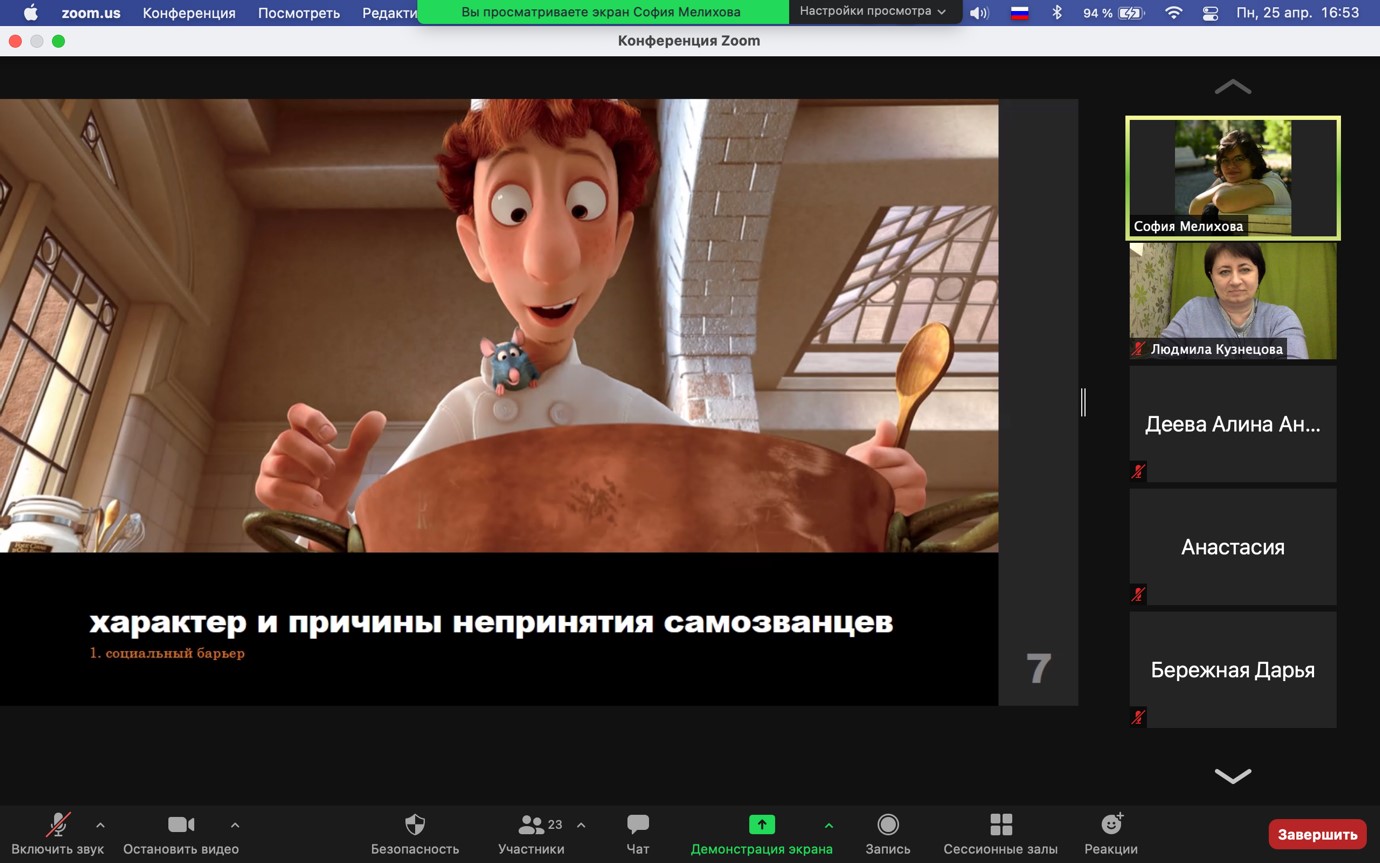
Task: Open Настройки просмотра dropdown
Action: pos(873,12)
